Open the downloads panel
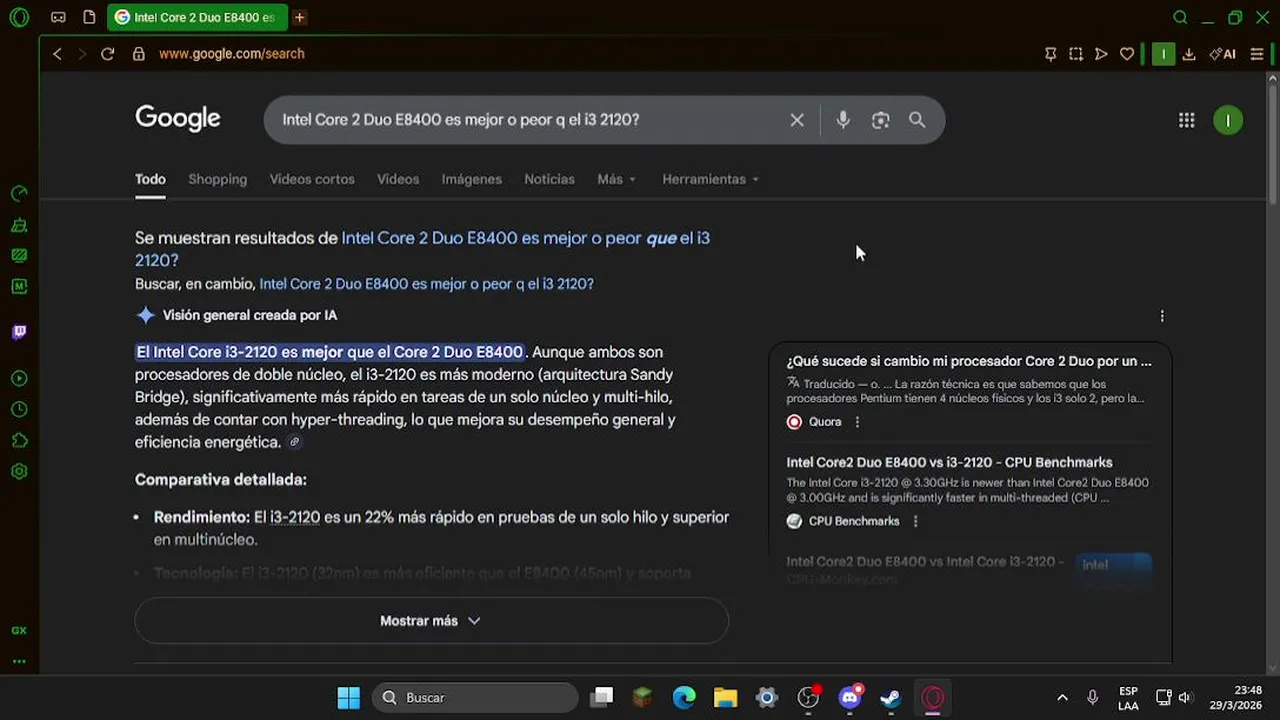The height and width of the screenshot is (720, 1280). point(1189,54)
